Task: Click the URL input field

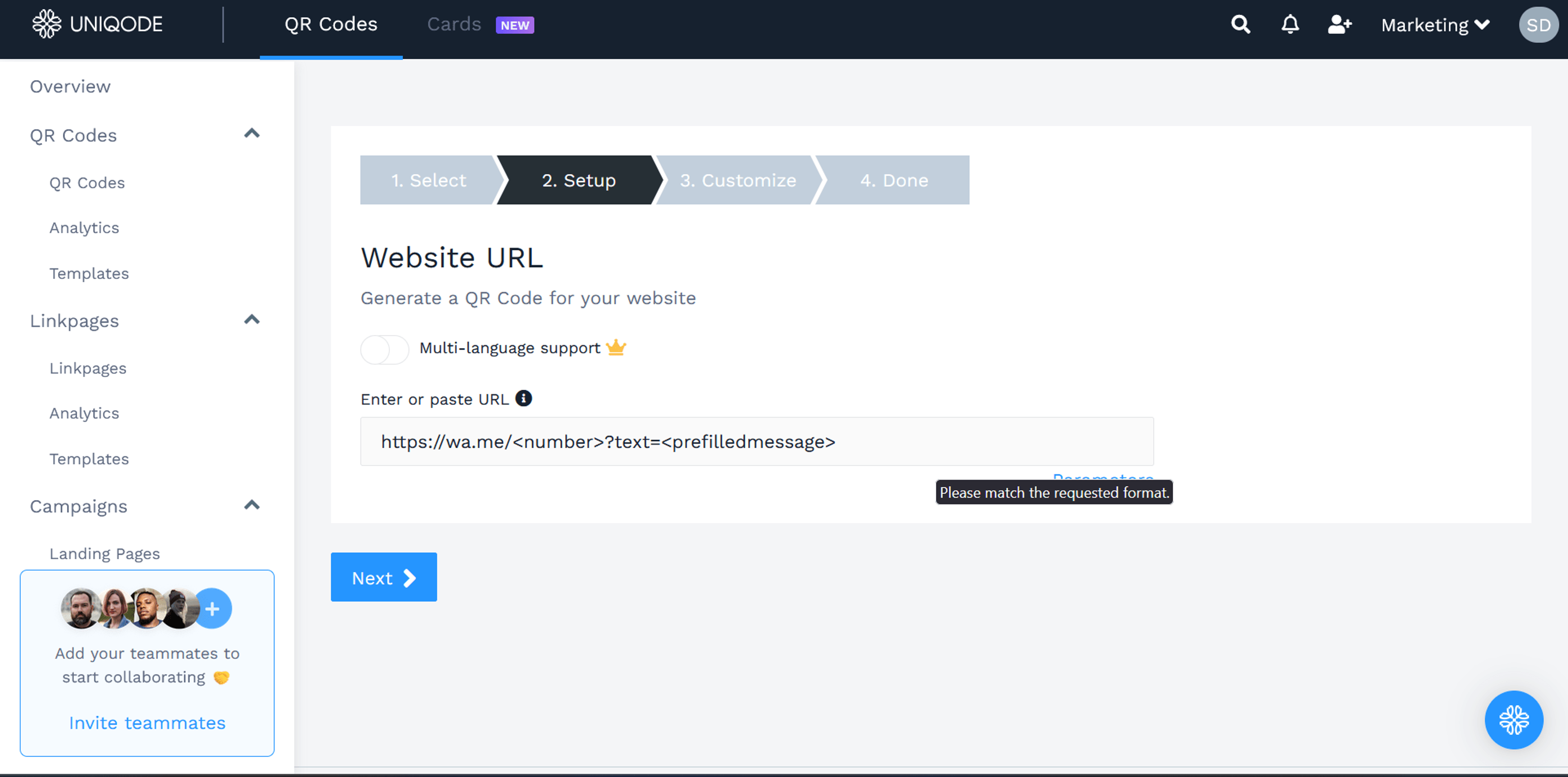Action: [757, 442]
